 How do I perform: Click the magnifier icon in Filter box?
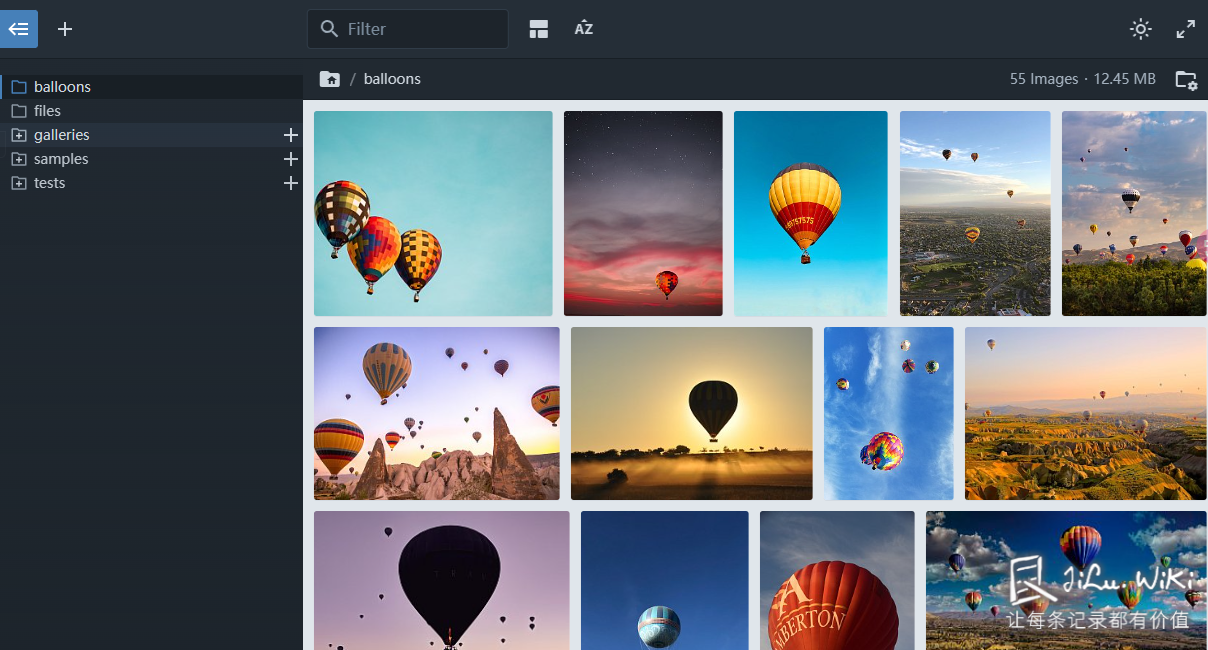pos(329,29)
